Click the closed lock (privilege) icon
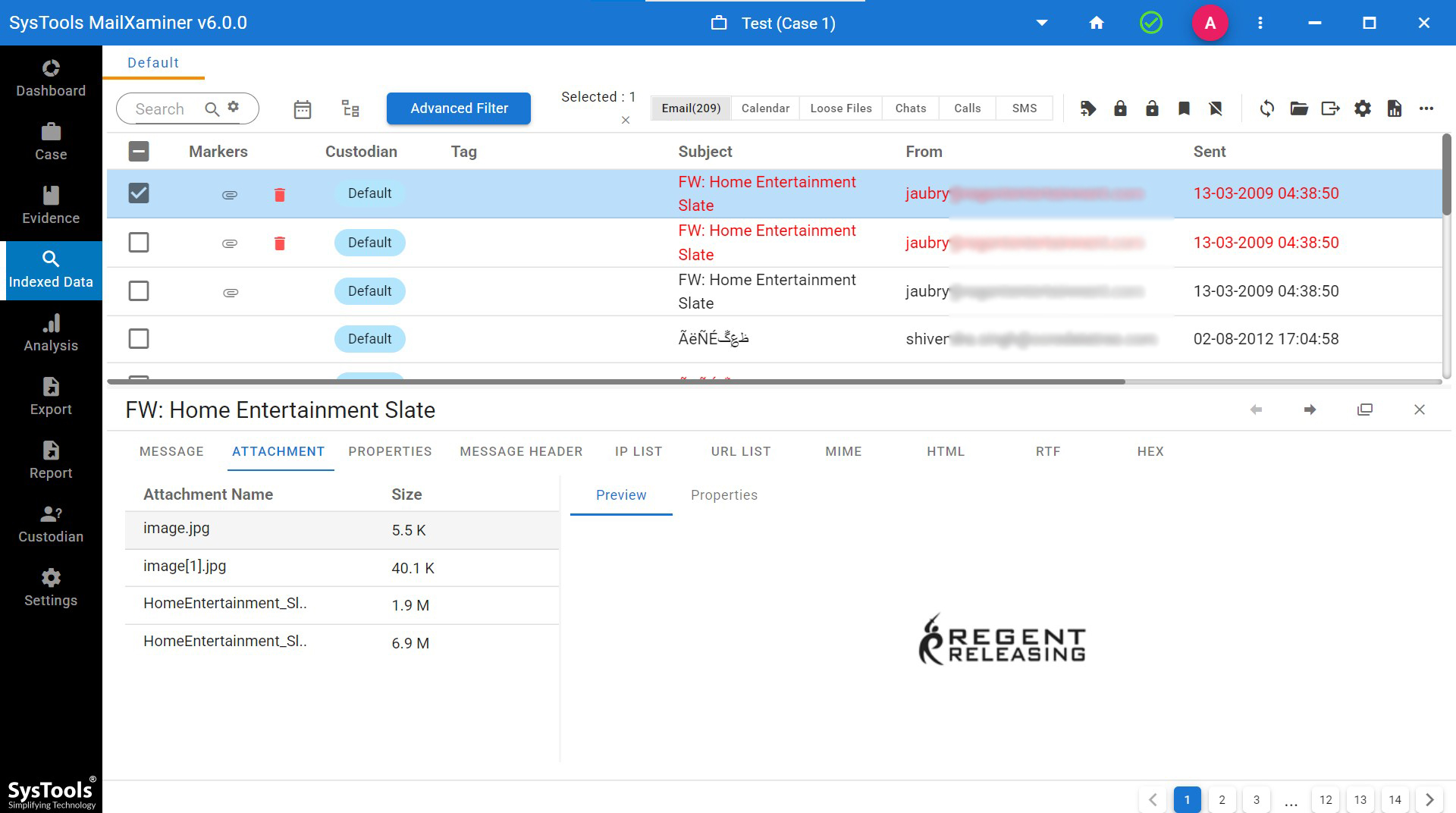This screenshot has width=1456, height=813. coord(1120,108)
